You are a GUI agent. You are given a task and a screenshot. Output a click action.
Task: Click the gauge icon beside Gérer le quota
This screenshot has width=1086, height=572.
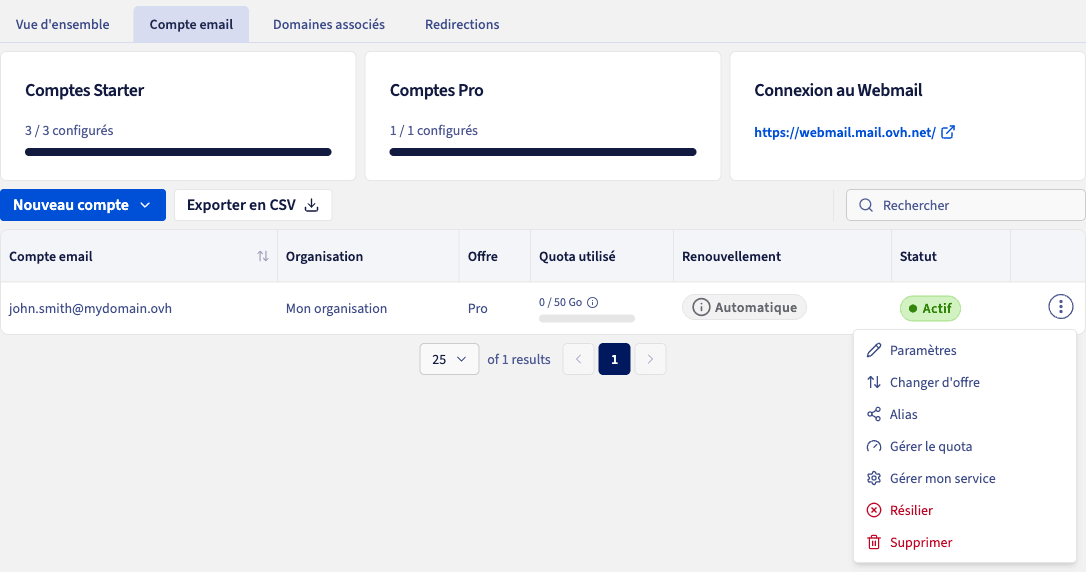874,446
